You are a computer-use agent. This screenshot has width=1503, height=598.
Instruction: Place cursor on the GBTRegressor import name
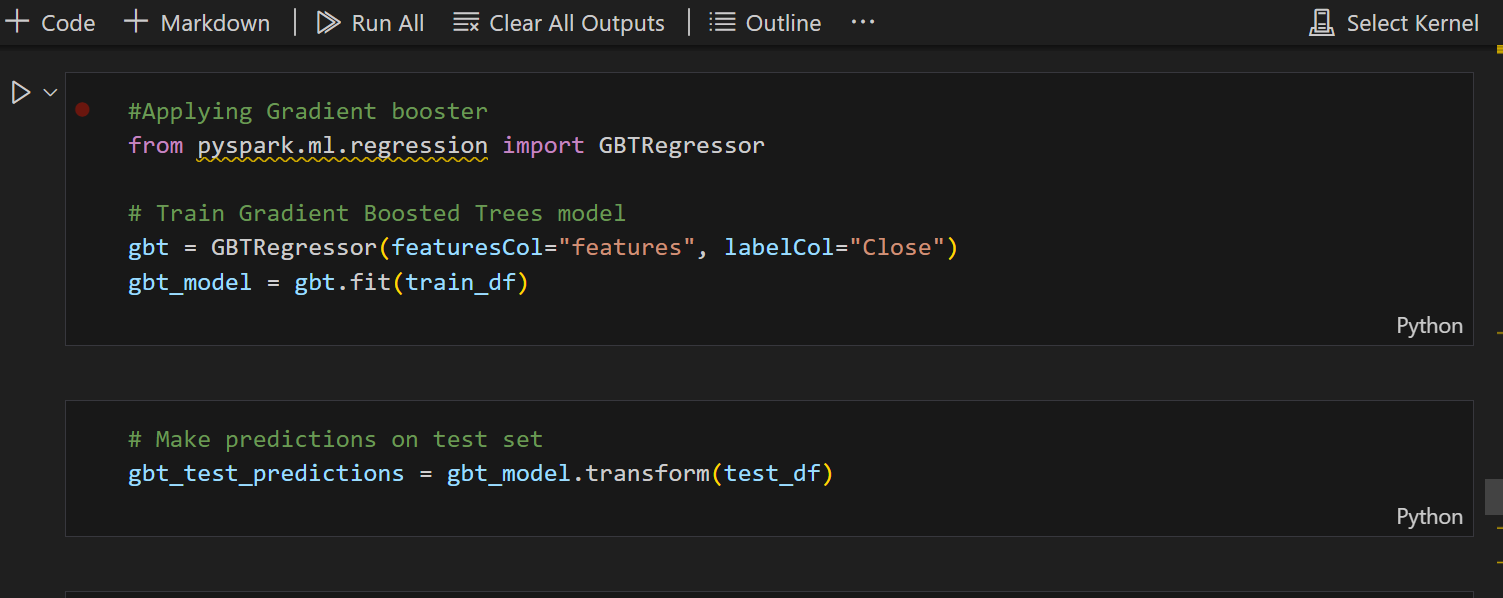tap(681, 145)
